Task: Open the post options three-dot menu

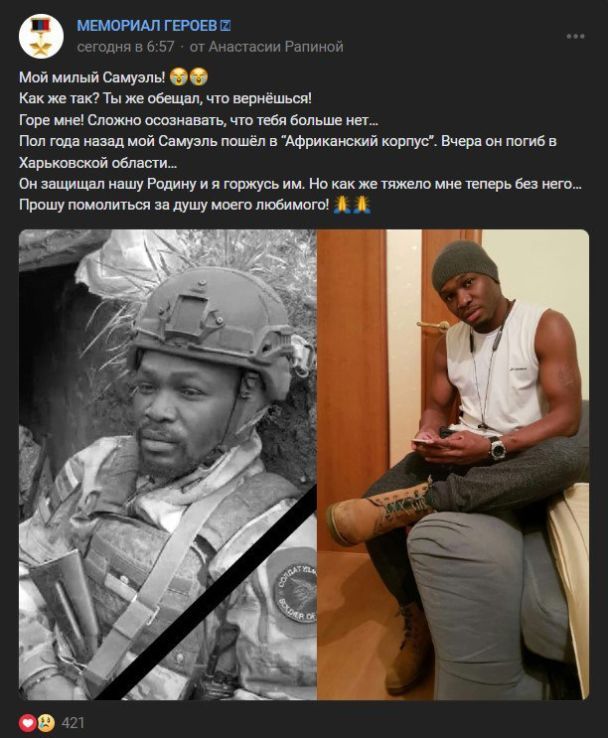Action: pos(575,36)
